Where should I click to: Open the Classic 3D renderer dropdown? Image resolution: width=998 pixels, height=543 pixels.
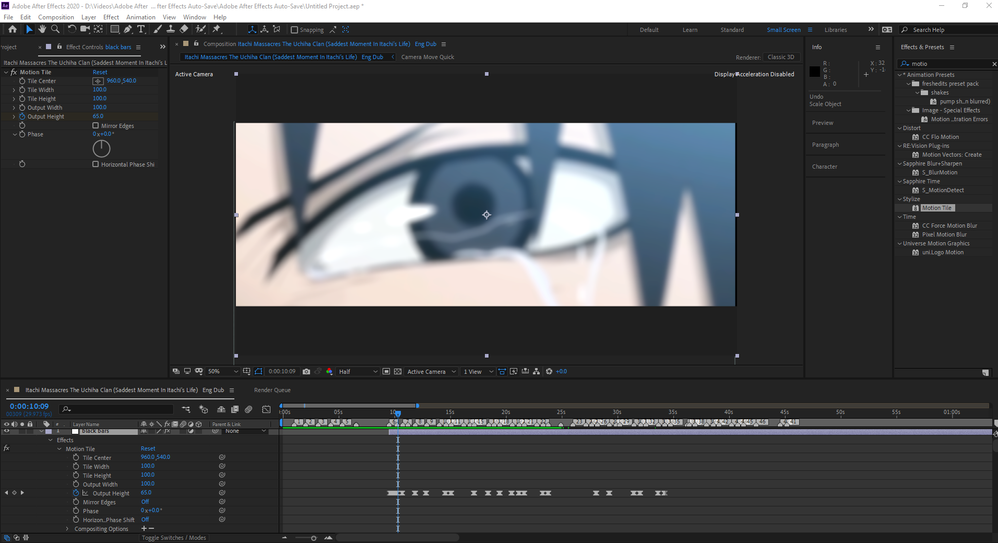[x=782, y=57]
